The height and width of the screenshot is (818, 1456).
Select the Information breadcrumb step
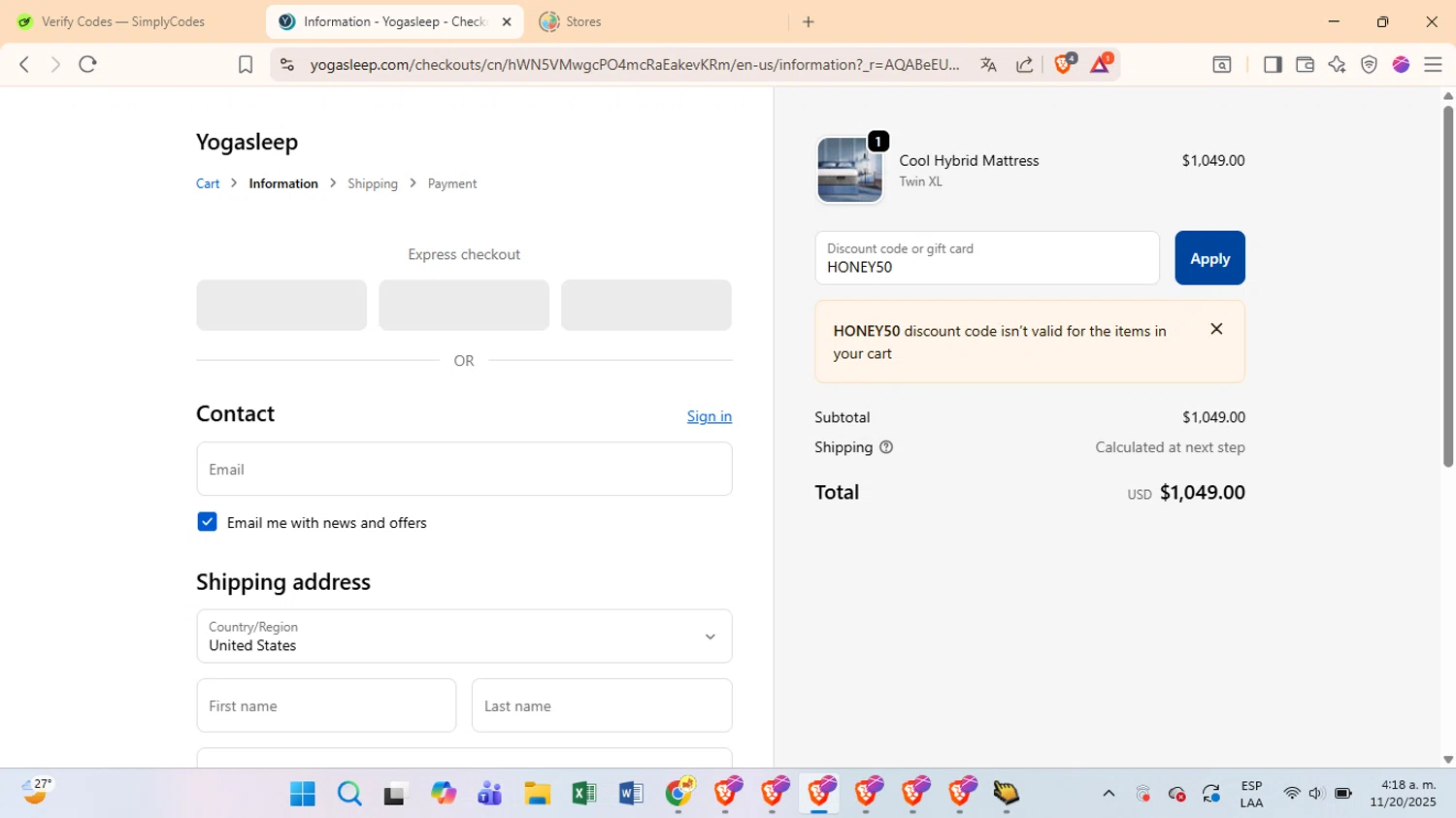coord(283,183)
